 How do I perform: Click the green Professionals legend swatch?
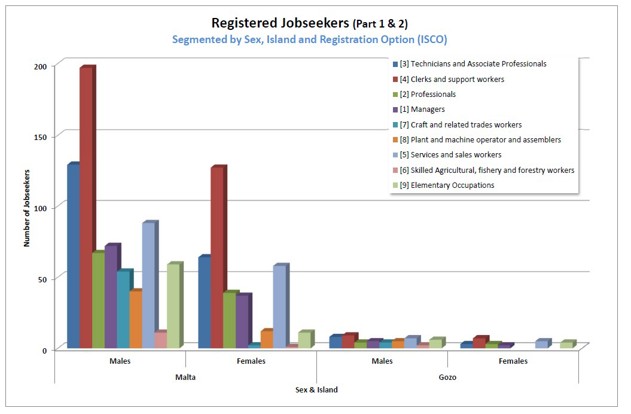click(395, 94)
